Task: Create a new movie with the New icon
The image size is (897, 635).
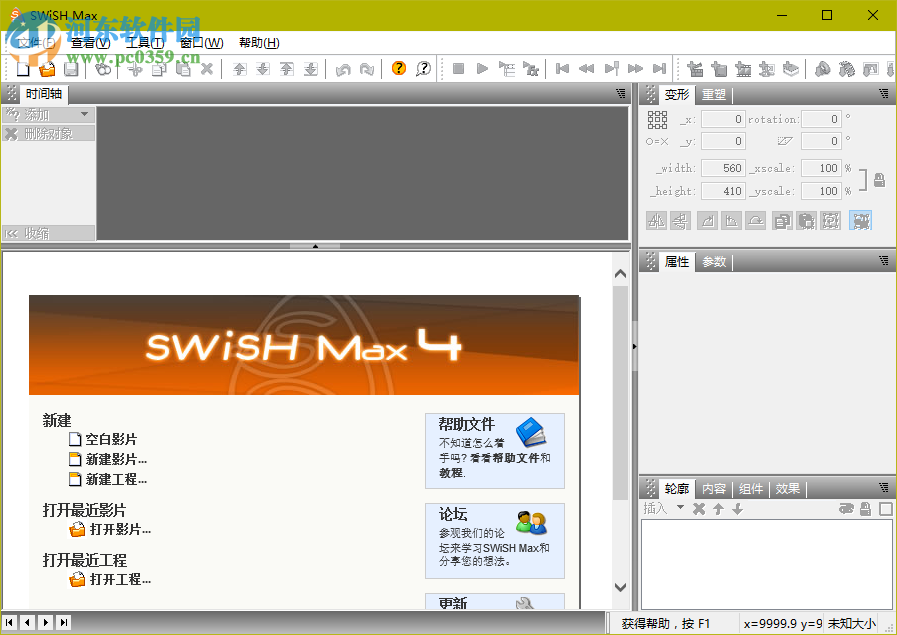Action: pyautogui.click(x=23, y=68)
